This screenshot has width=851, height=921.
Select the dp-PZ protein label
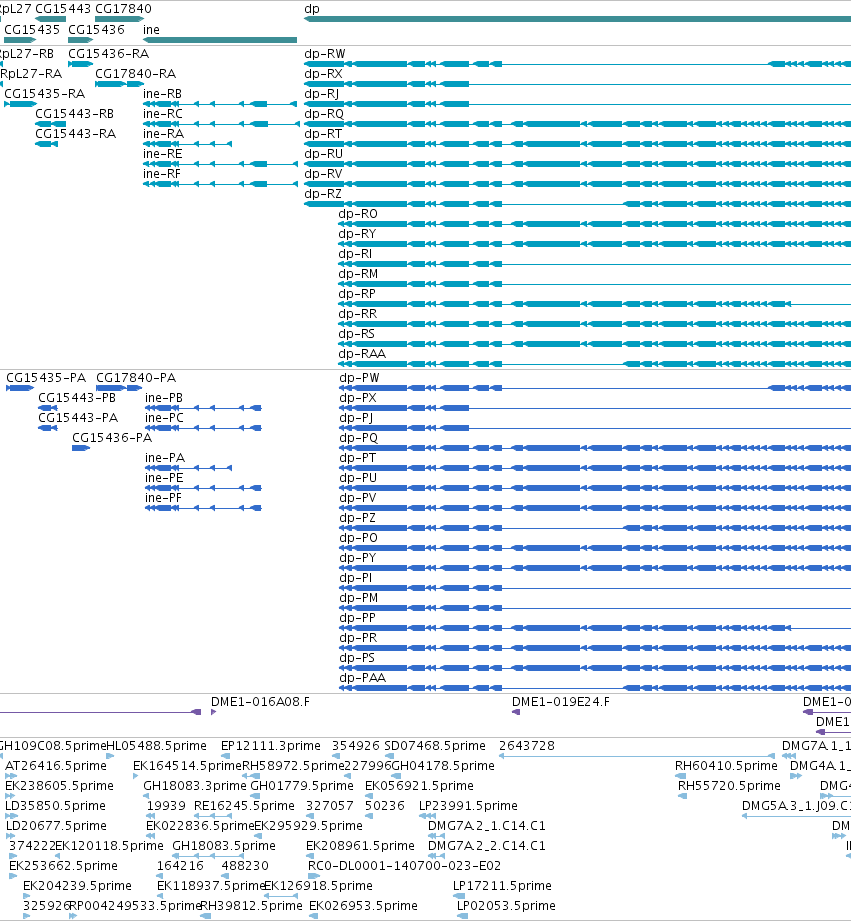358,517
